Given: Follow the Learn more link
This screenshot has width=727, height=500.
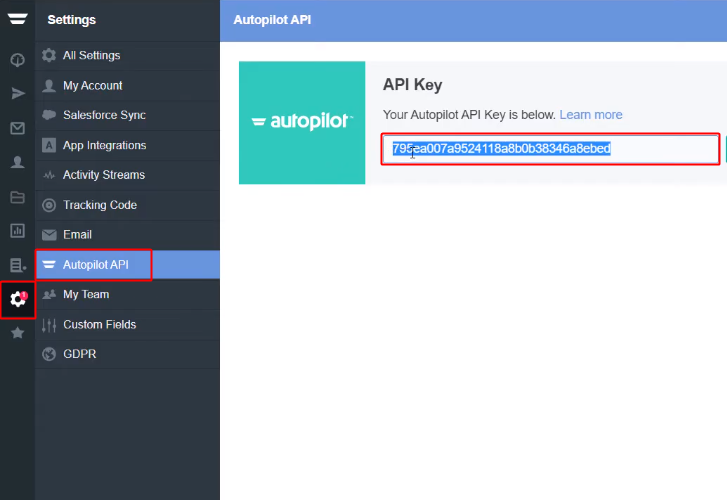Looking at the screenshot, I should click(x=591, y=115).
